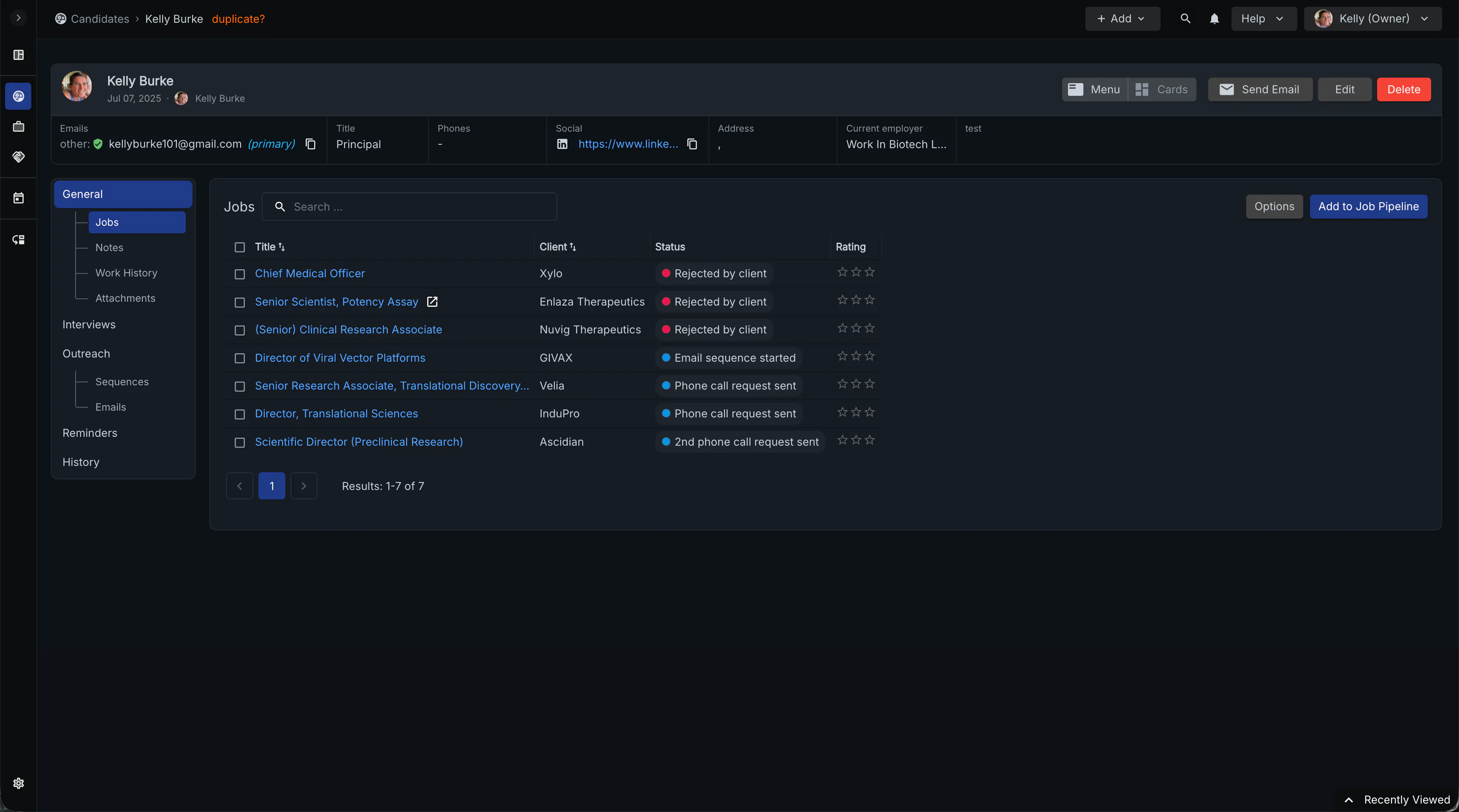Give Senior Scientist job three stars
The height and width of the screenshot is (812, 1459).
869,300
